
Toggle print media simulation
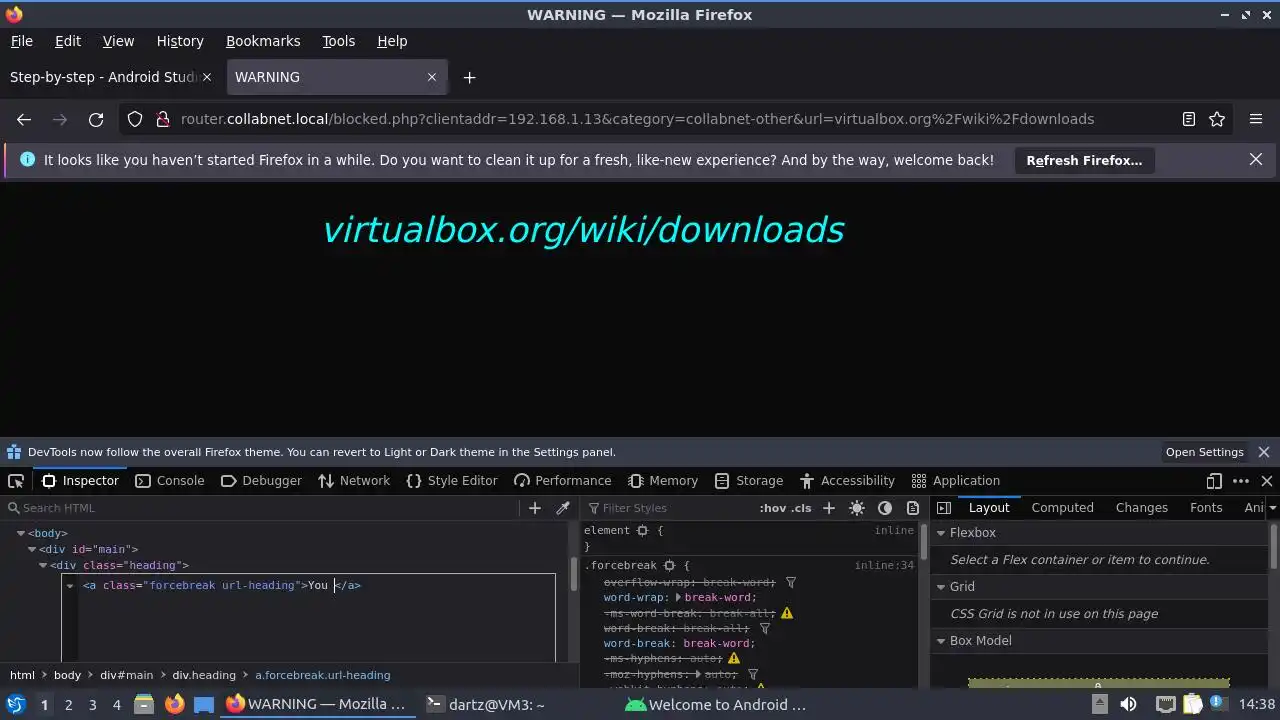tap(913, 508)
